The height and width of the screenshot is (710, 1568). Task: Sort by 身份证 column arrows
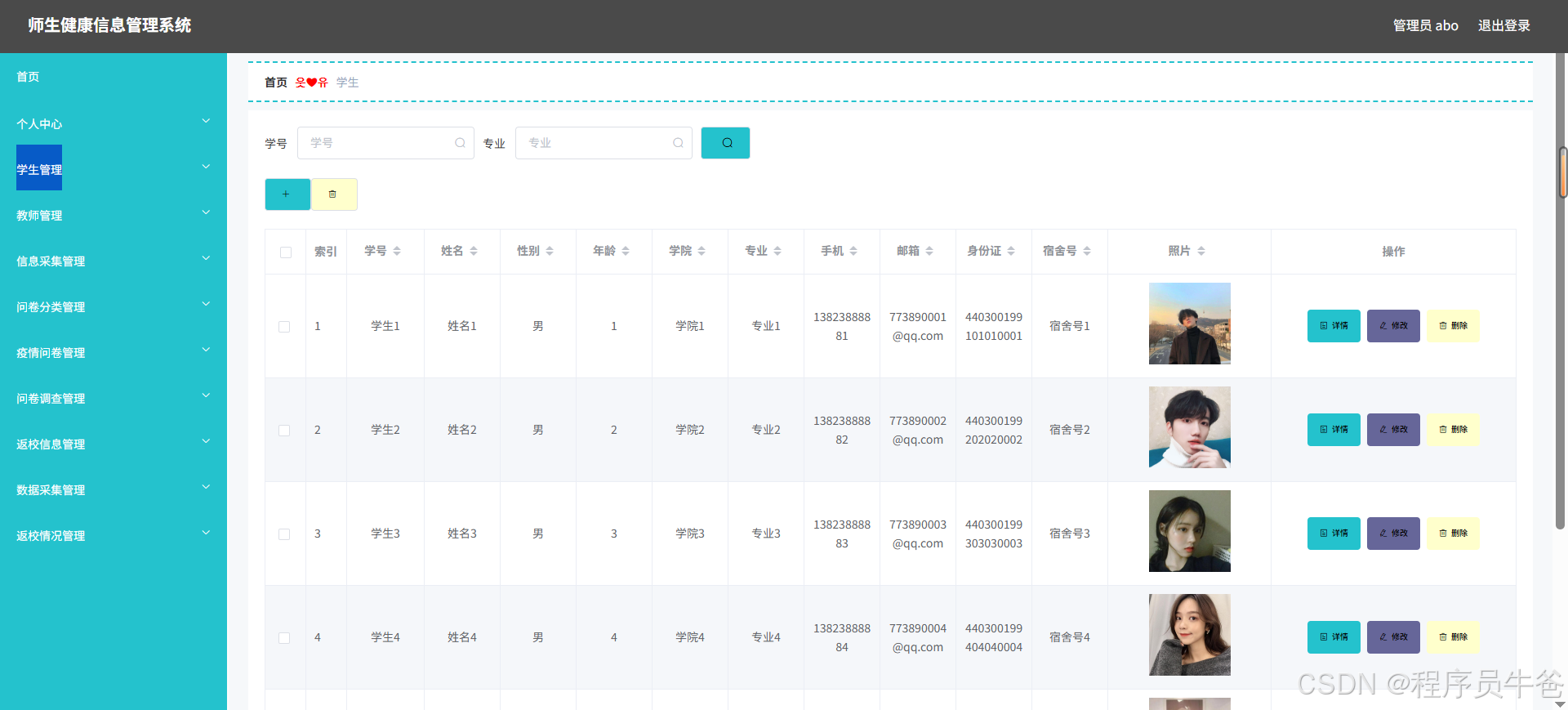point(1011,251)
